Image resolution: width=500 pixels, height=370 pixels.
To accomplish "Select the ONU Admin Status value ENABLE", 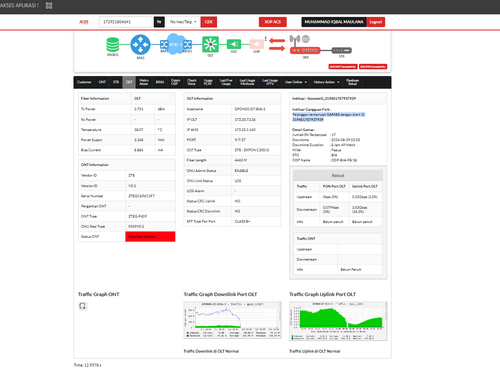I will click(x=241, y=170).
